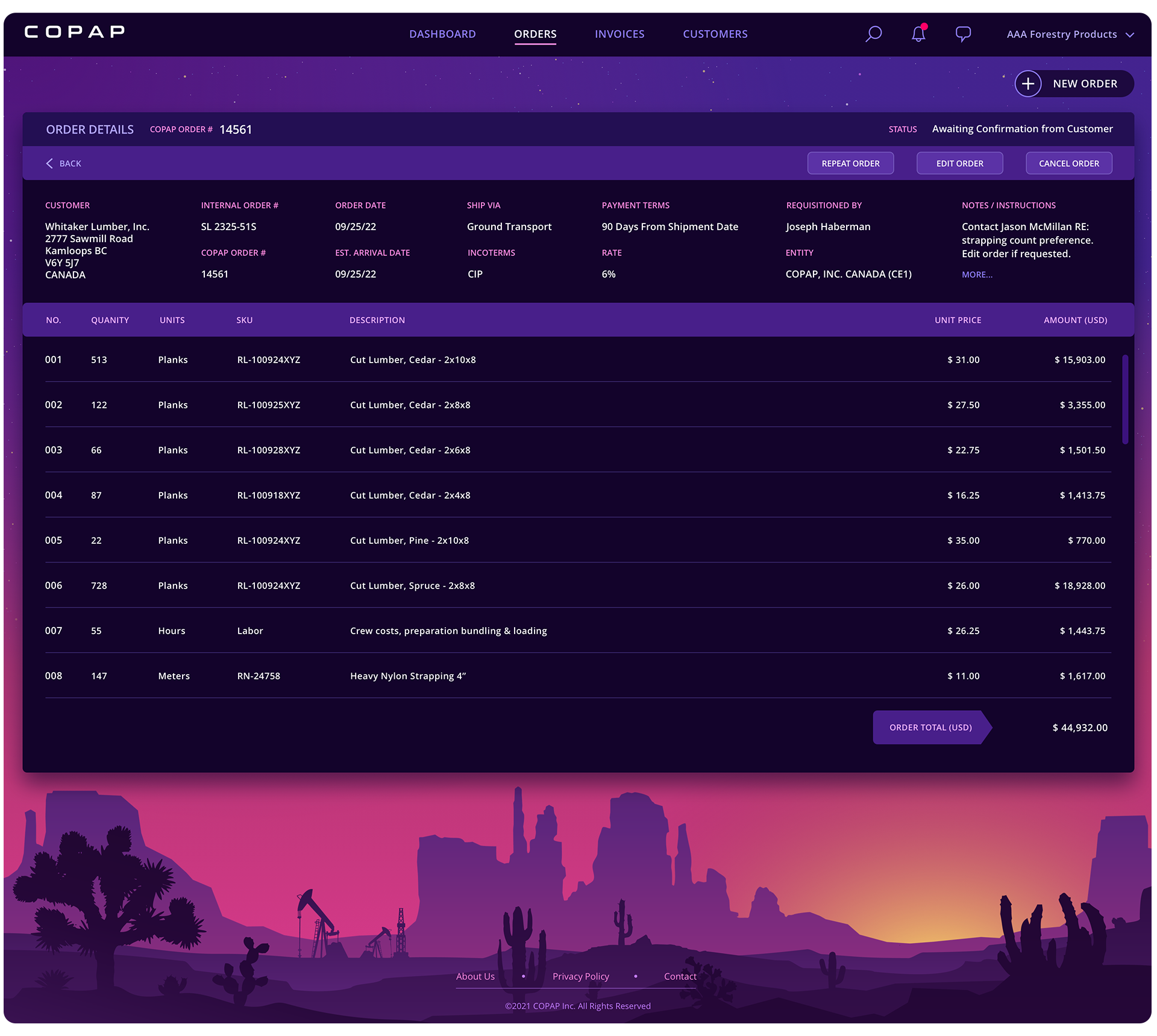Select SKU RL-100925XYZ in row 002
Viewport: 1157px width, 1036px height.
pyautogui.click(x=268, y=405)
